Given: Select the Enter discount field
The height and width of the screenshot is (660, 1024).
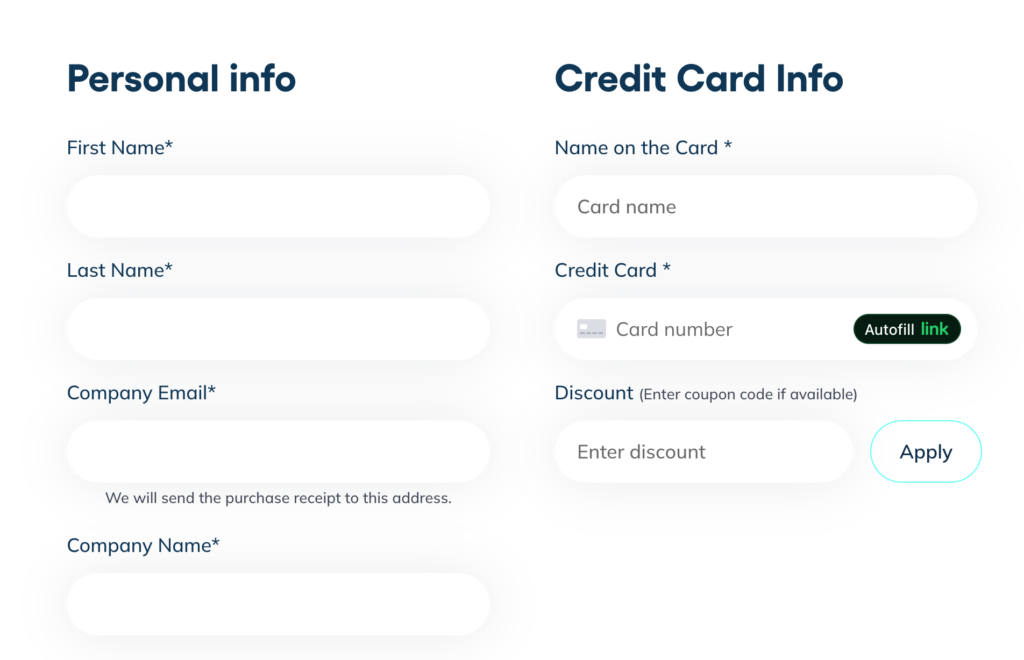Looking at the screenshot, I should click(703, 452).
